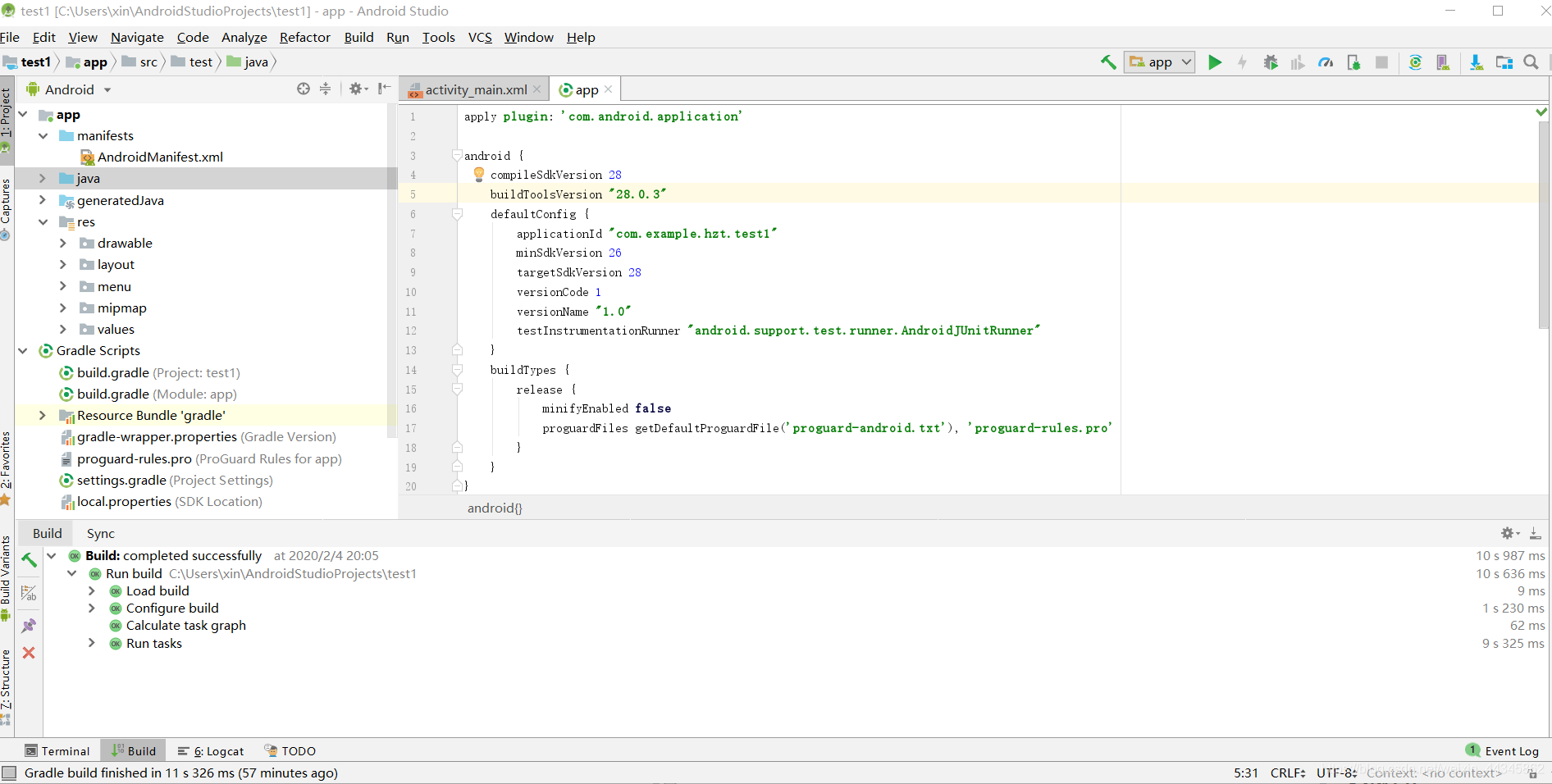Switch to activity_main.xml editor tab
The image size is (1552, 784).
point(476,89)
